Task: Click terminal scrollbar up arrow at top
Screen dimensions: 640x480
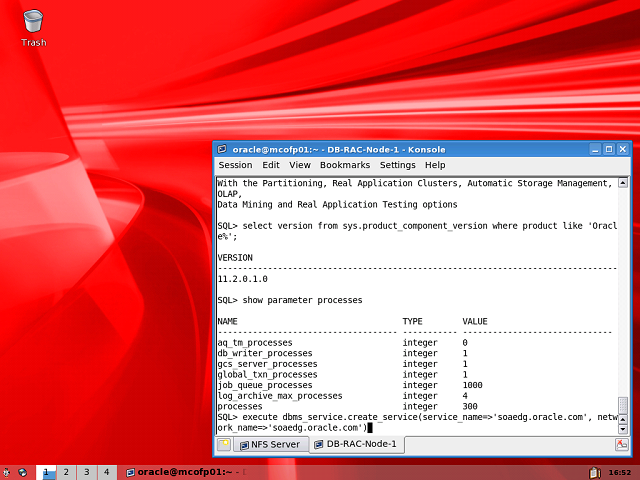Action: (623, 183)
